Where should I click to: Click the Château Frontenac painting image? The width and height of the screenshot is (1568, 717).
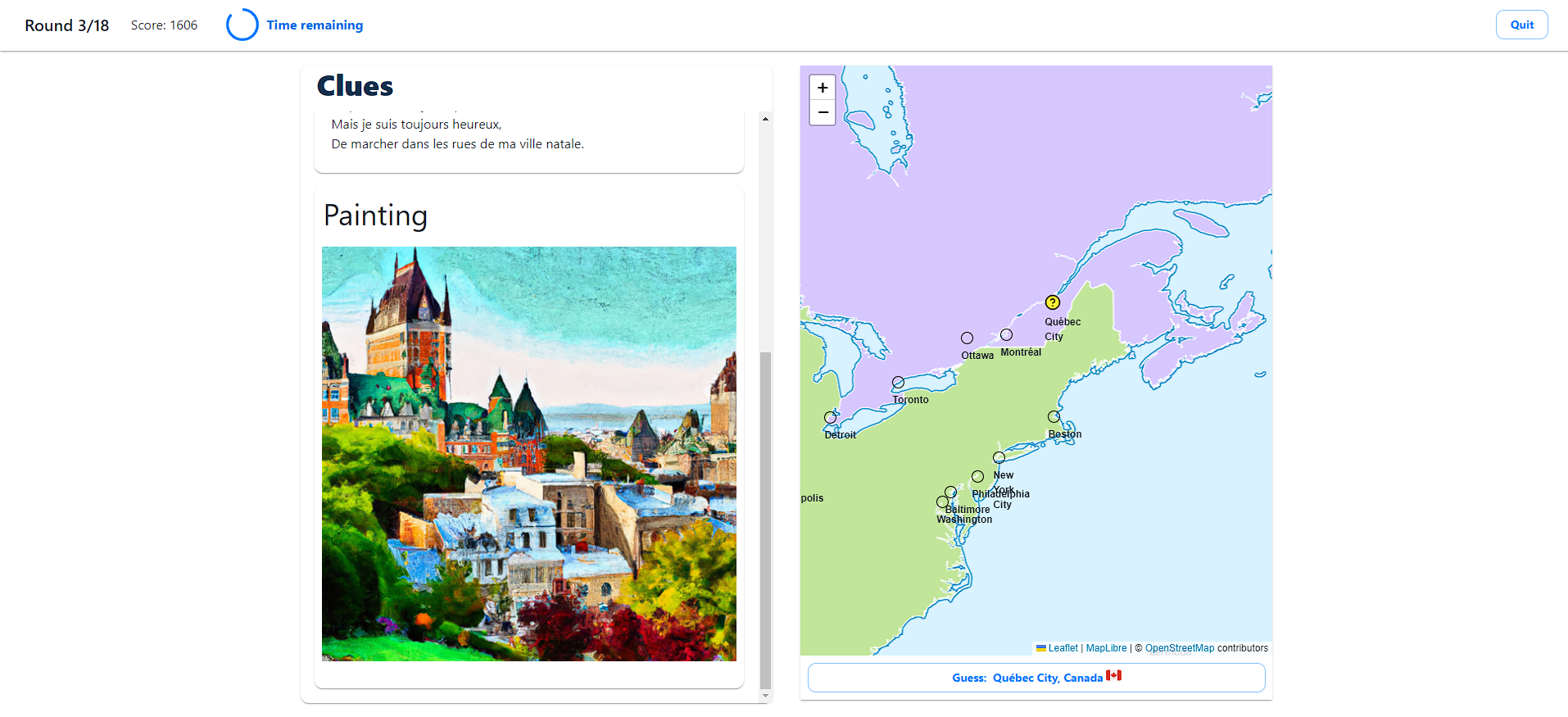529,454
